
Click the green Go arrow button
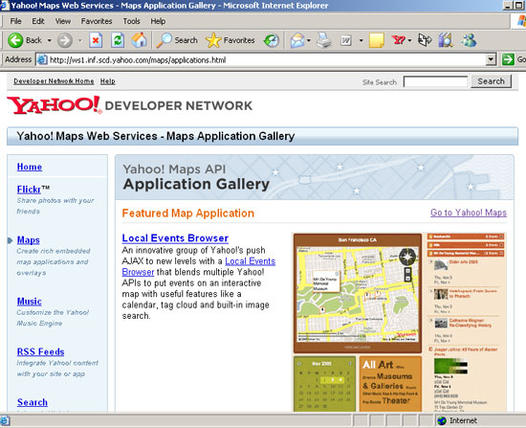click(508, 60)
